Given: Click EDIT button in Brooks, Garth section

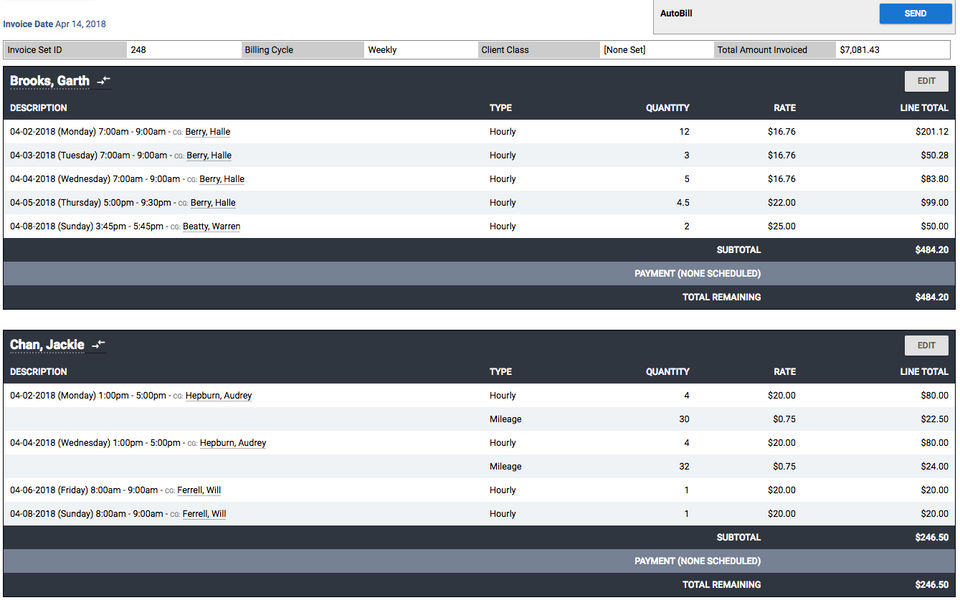Looking at the screenshot, I should pos(926,81).
